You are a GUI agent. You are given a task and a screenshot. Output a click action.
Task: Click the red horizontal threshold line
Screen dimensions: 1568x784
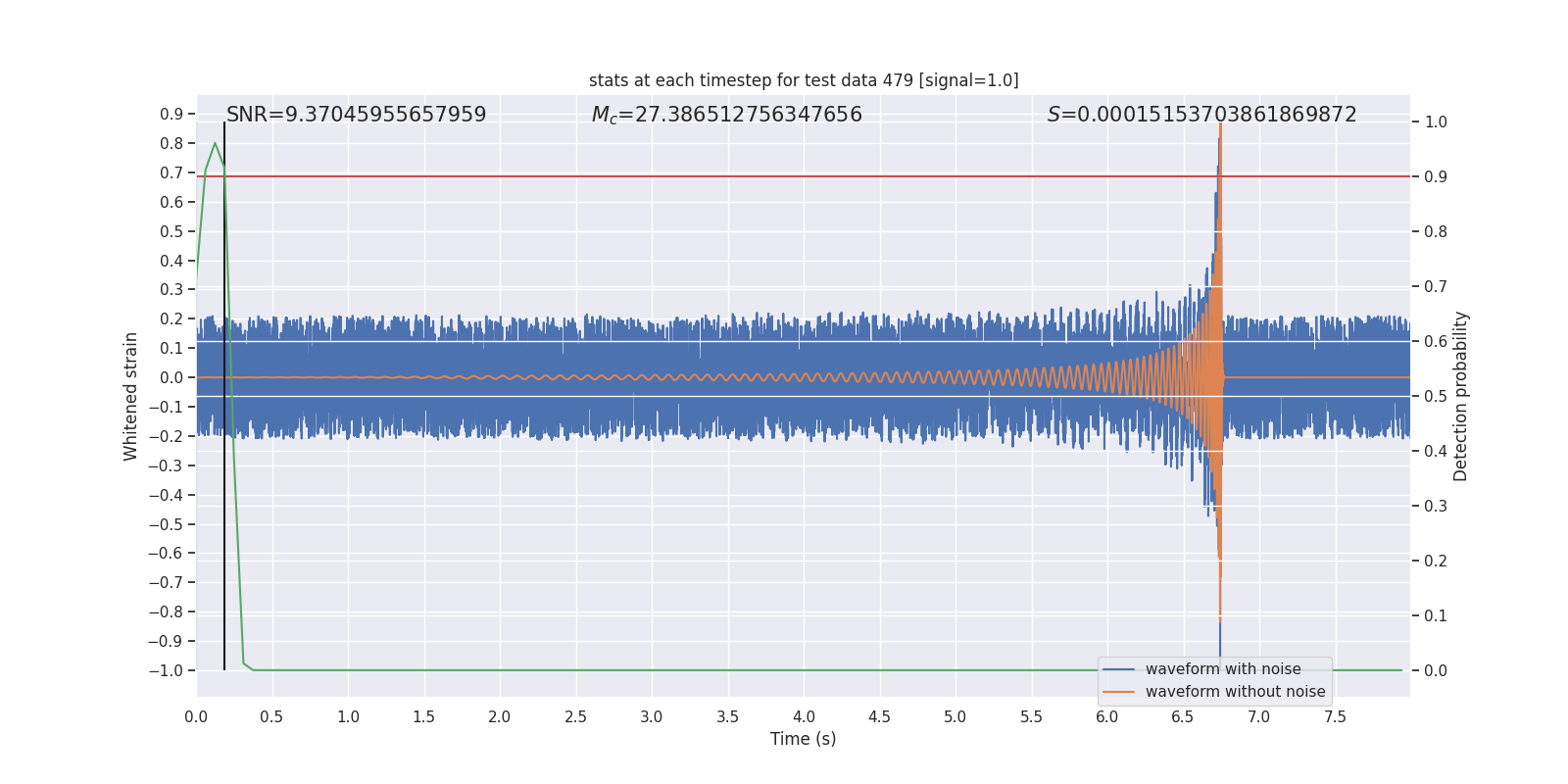point(804,176)
